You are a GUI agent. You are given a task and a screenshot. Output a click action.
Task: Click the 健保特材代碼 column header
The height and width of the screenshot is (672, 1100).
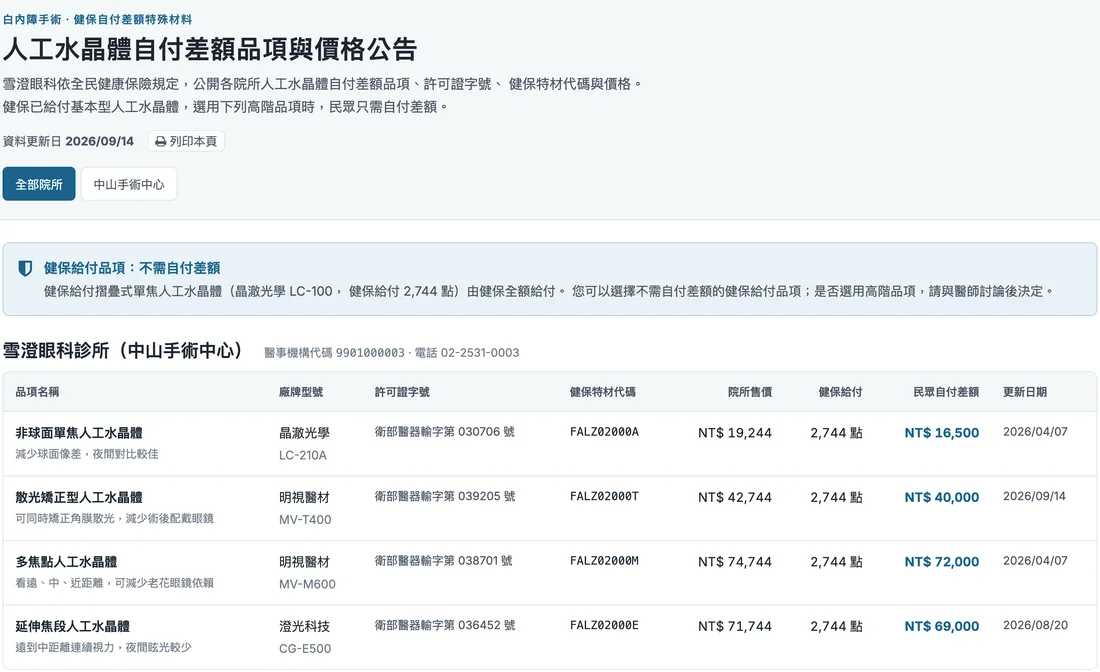tap(603, 391)
